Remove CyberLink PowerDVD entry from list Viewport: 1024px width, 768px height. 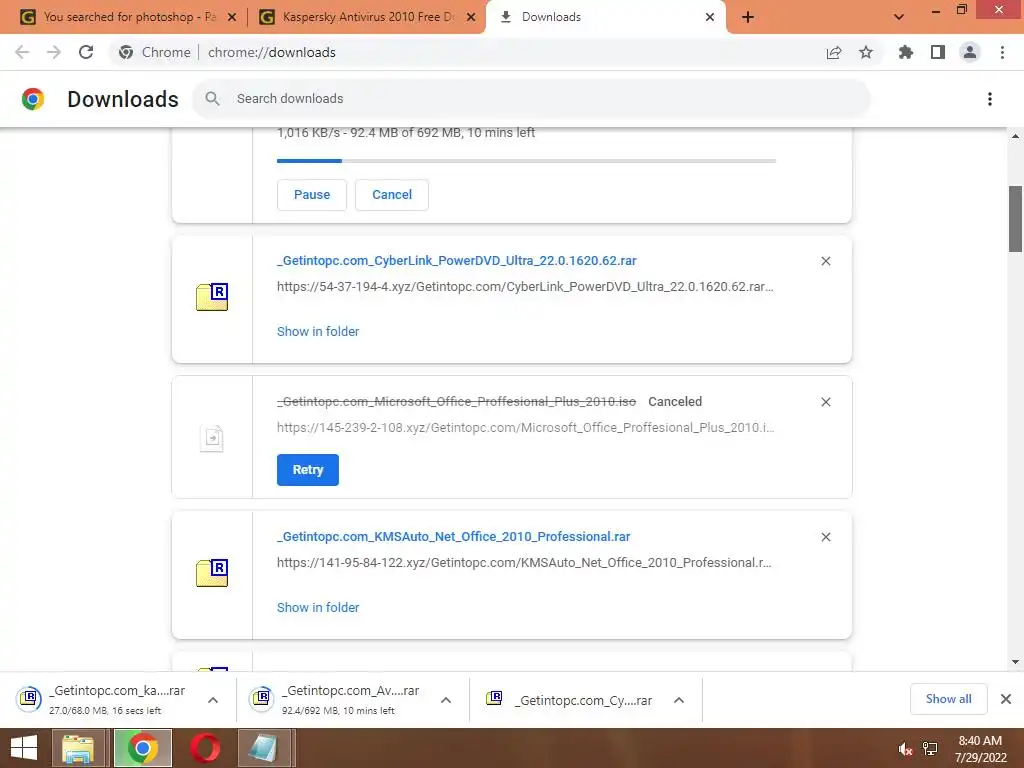coord(826,261)
